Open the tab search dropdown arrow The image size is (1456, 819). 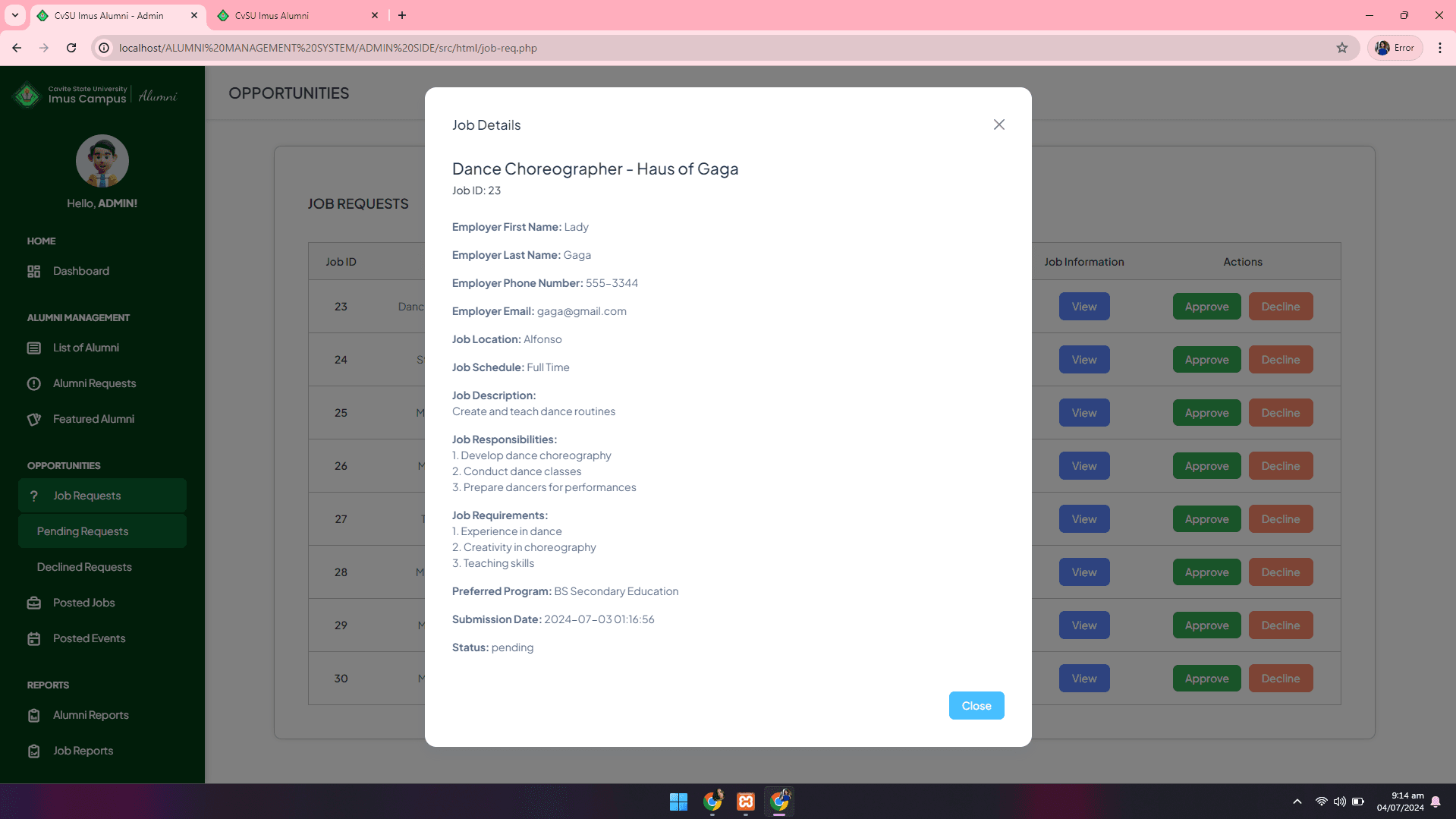point(15,15)
